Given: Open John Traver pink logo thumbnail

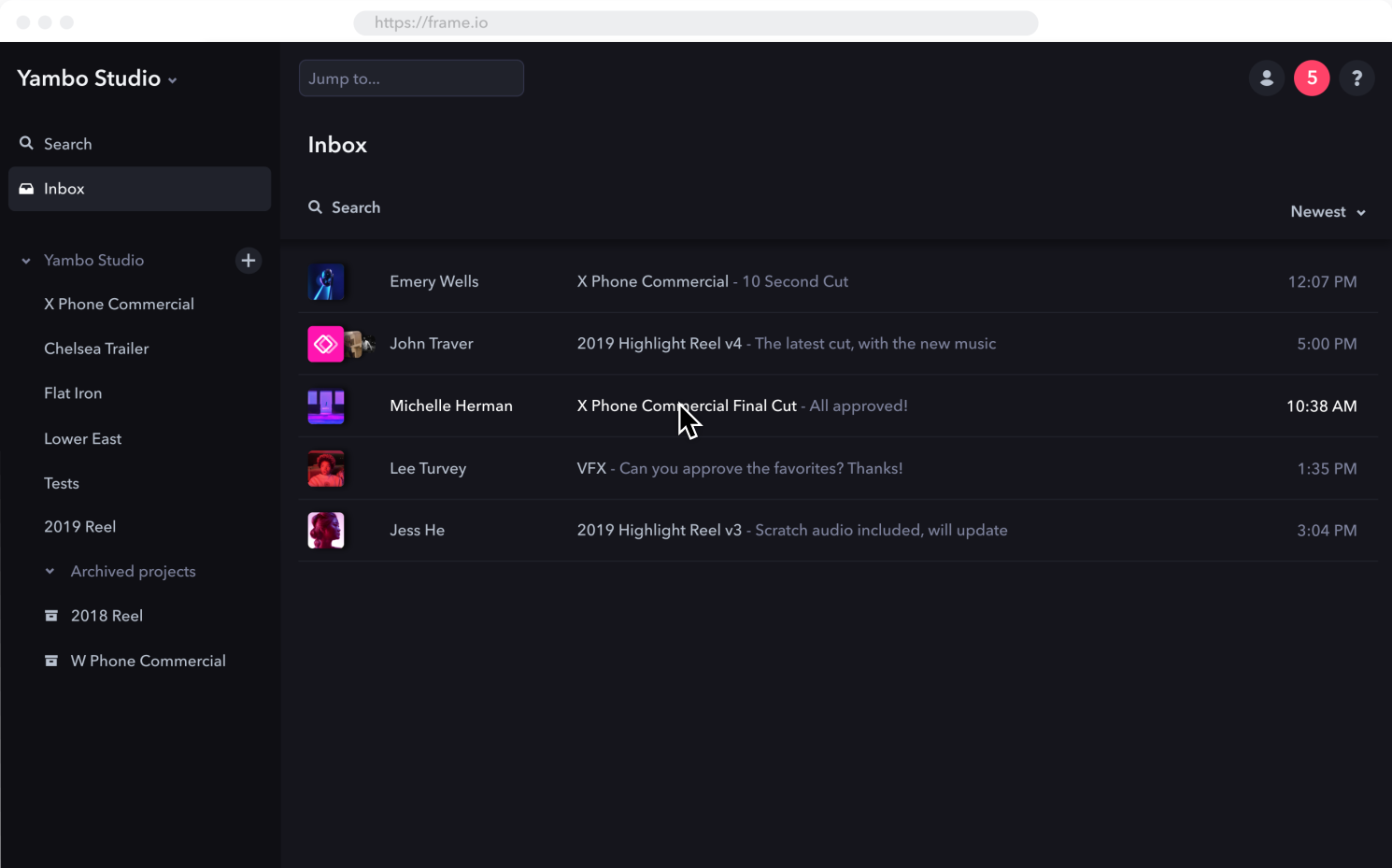Looking at the screenshot, I should (x=326, y=344).
